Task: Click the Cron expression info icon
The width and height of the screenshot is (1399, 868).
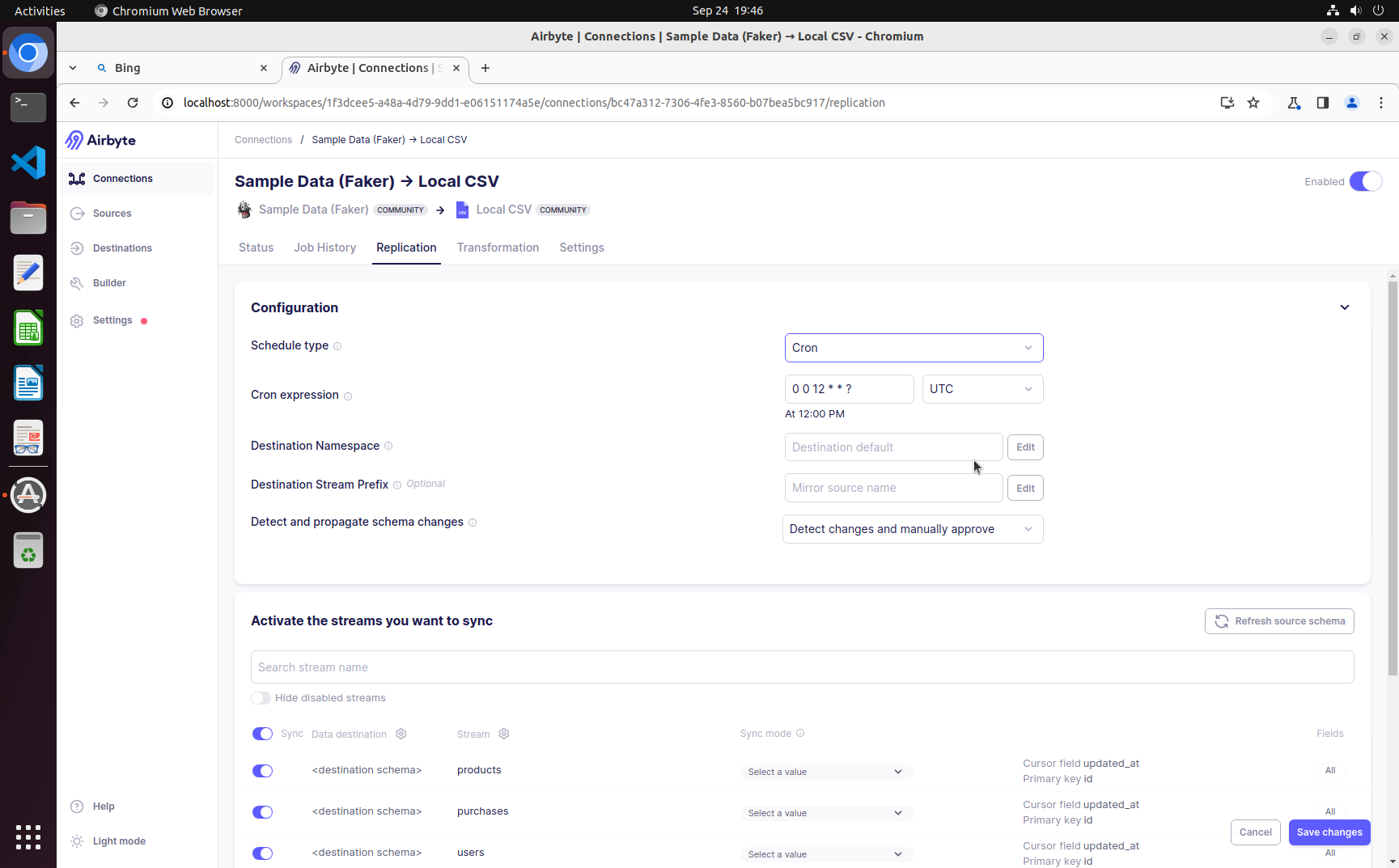Action: pyautogui.click(x=348, y=396)
